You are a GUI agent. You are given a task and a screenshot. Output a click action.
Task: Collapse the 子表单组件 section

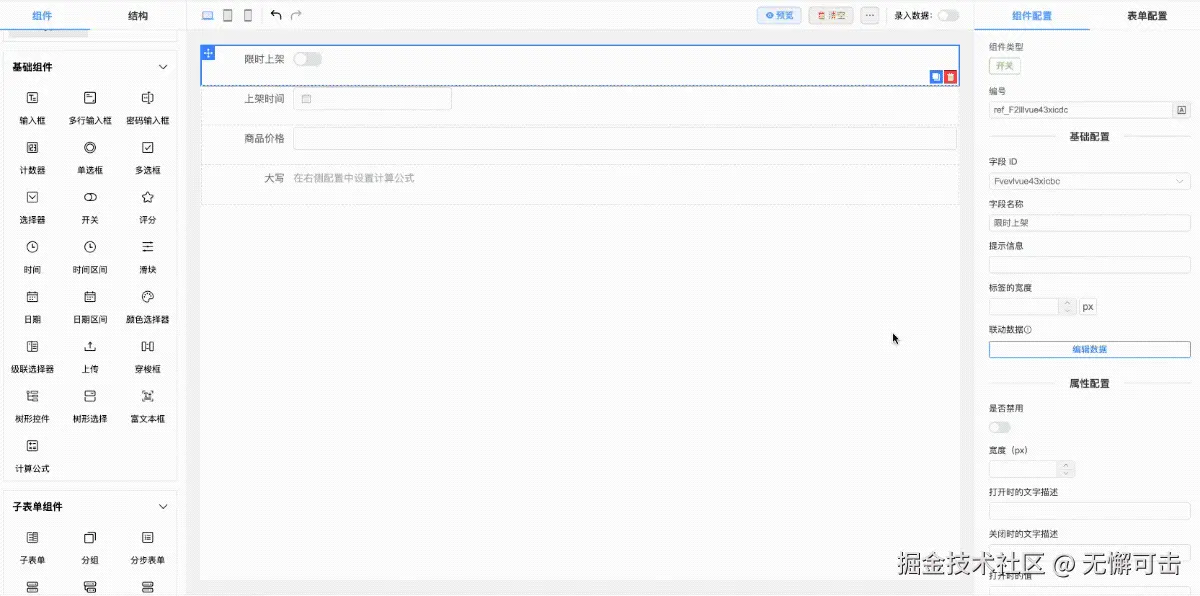161,507
